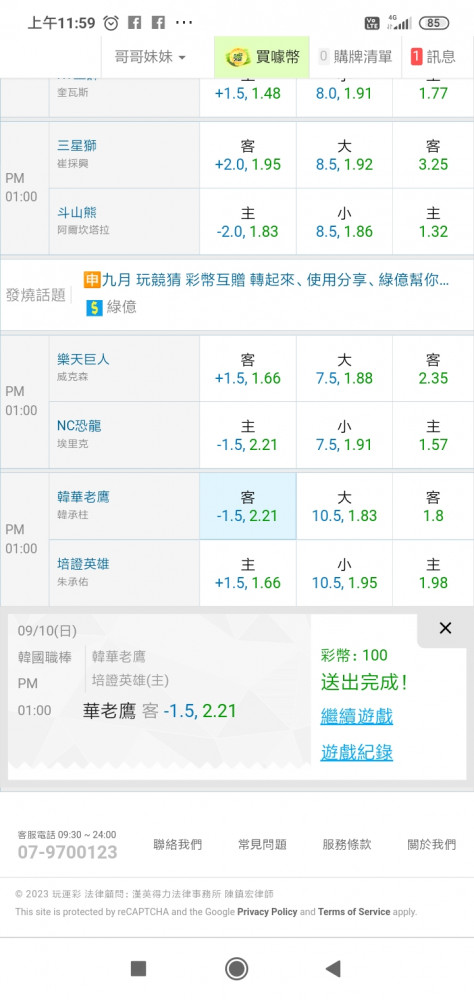Open the 常見問題 FAQ footer item
The height and width of the screenshot is (1000, 474).
262,844
